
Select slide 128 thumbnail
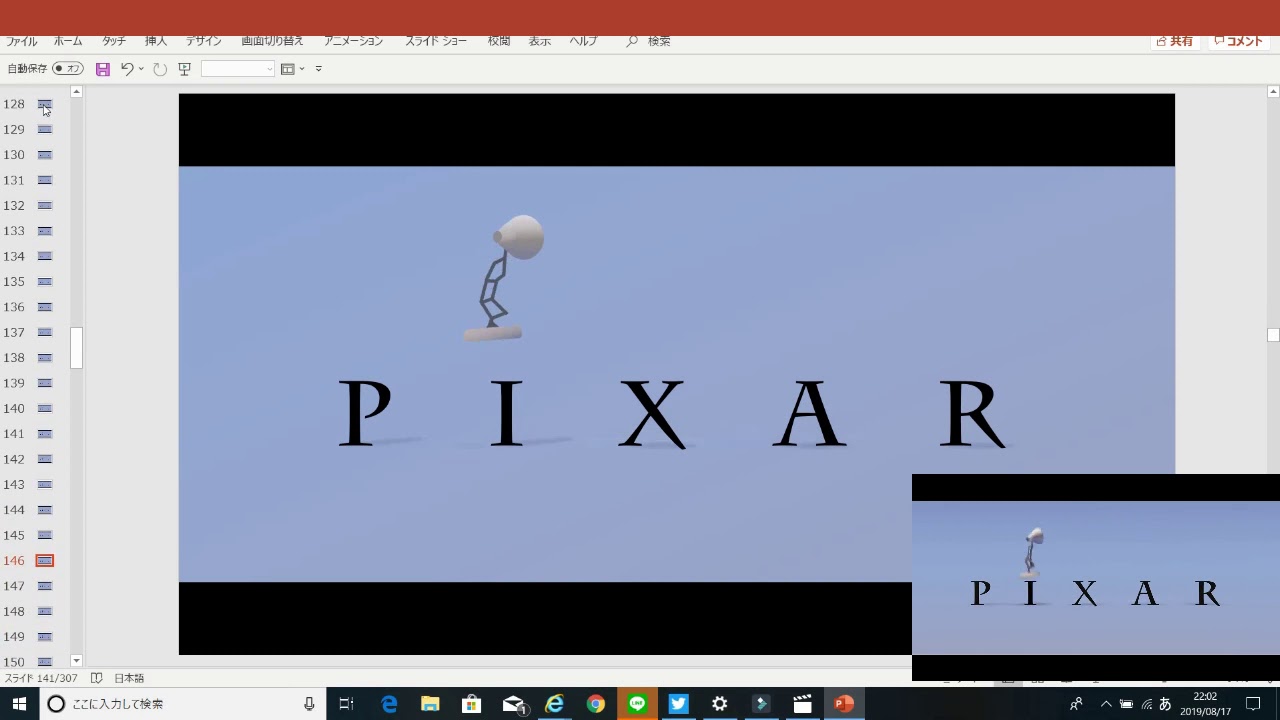[45, 104]
